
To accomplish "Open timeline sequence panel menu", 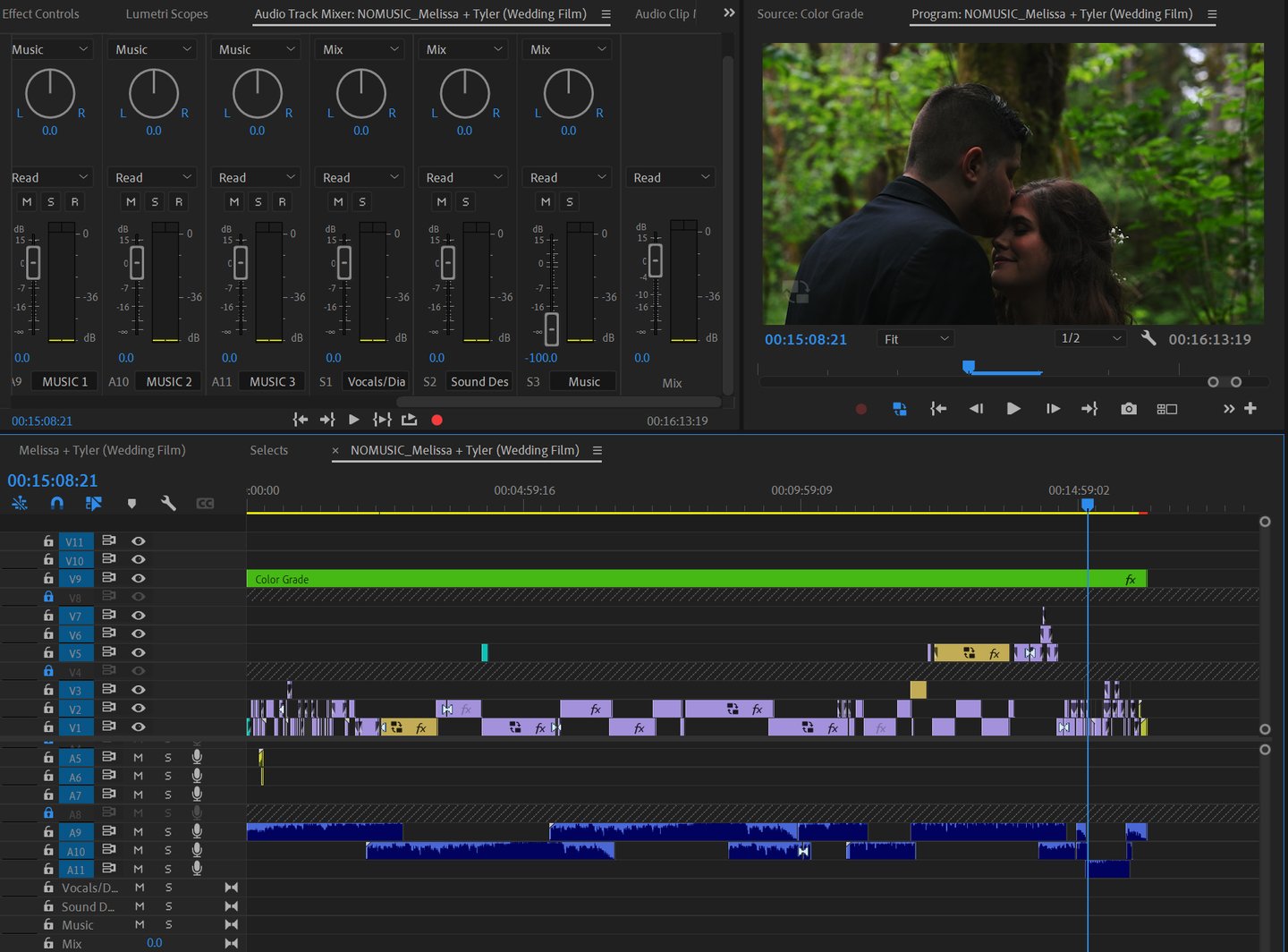I will [x=597, y=451].
